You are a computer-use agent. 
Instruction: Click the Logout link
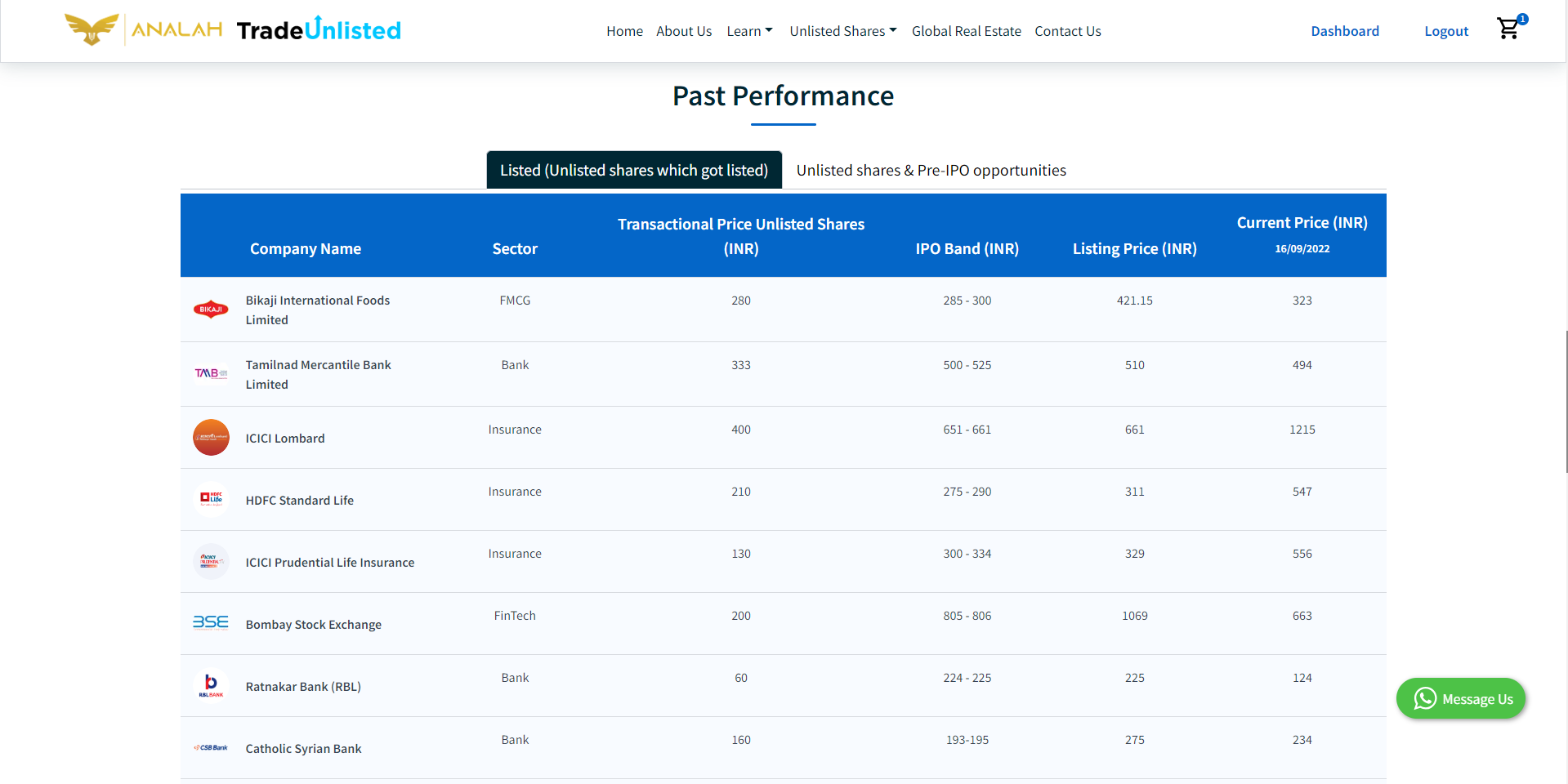coord(1445,31)
